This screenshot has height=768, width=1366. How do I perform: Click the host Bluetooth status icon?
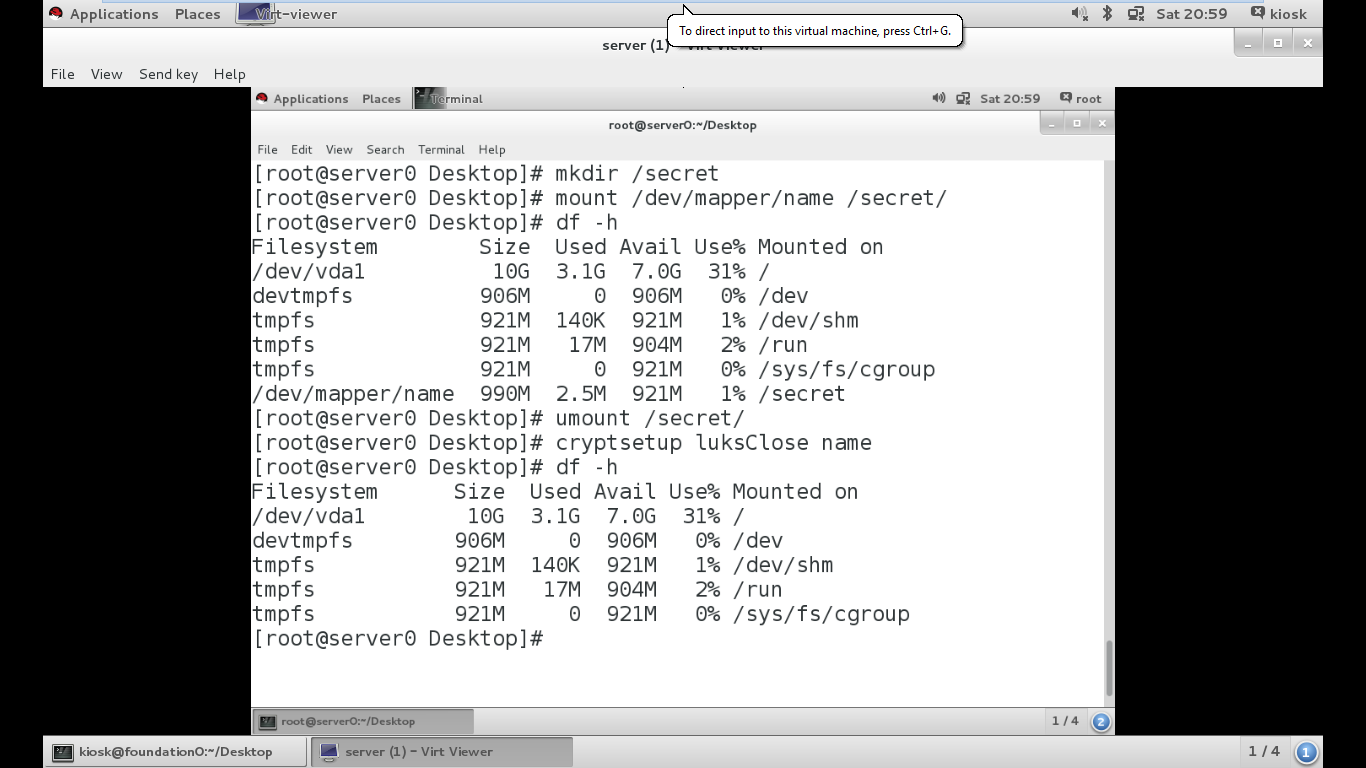[1107, 14]
